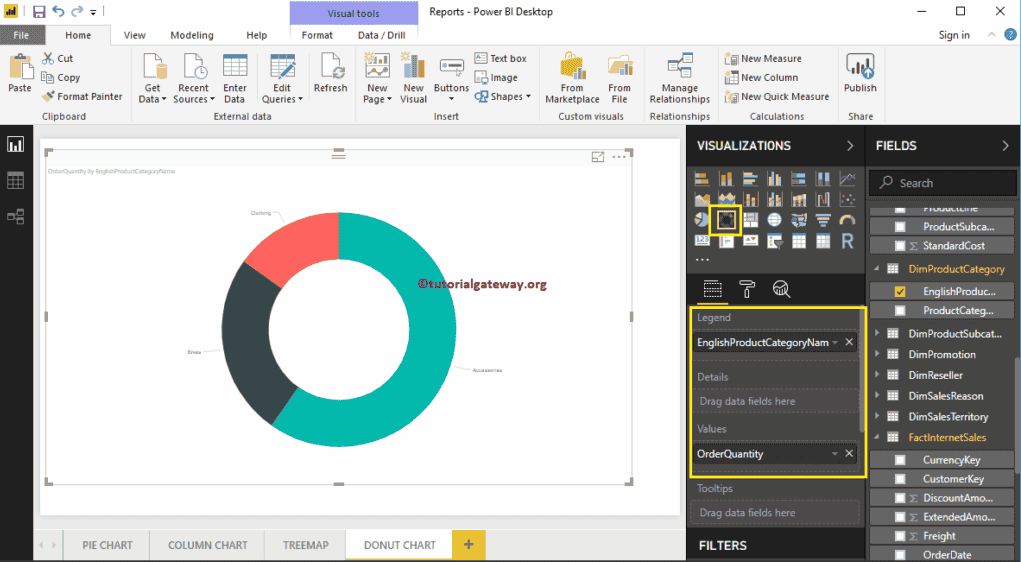
Task: Select the Area chart visualization
Action: [702, 199]
